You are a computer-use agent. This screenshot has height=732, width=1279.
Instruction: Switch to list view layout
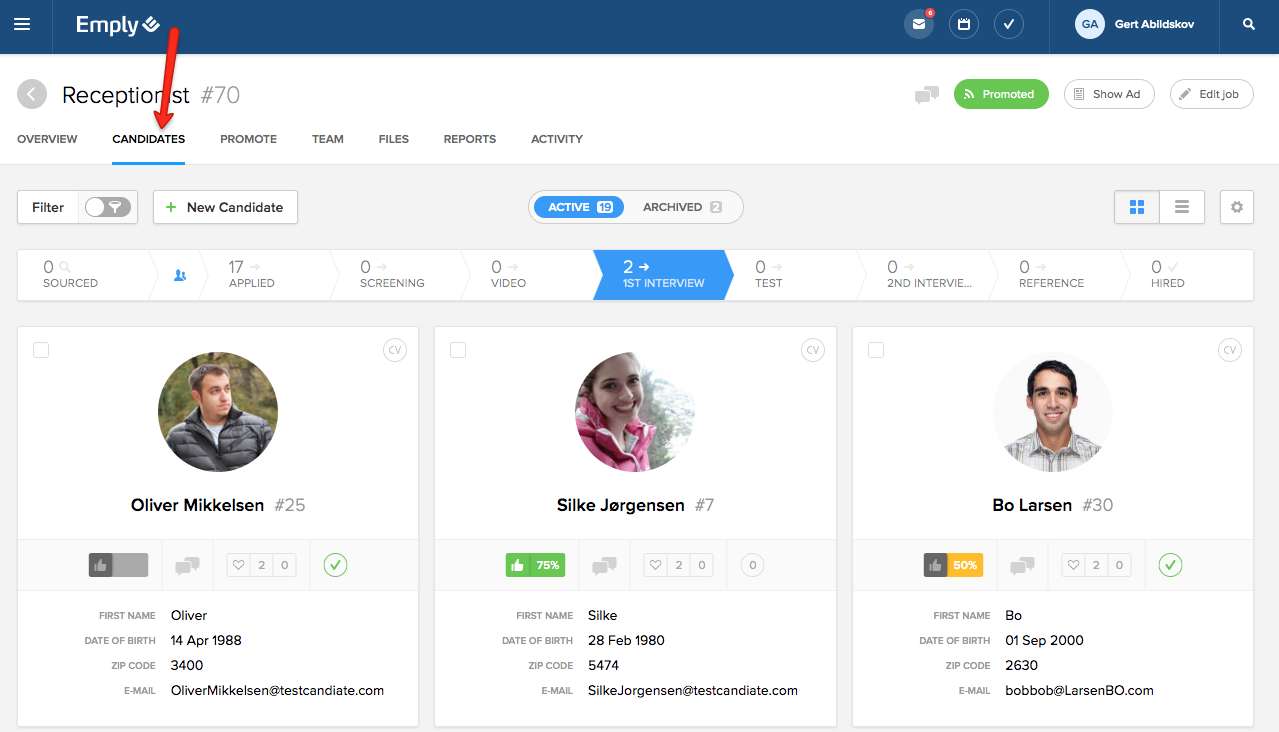click(x=1182, y=207)
